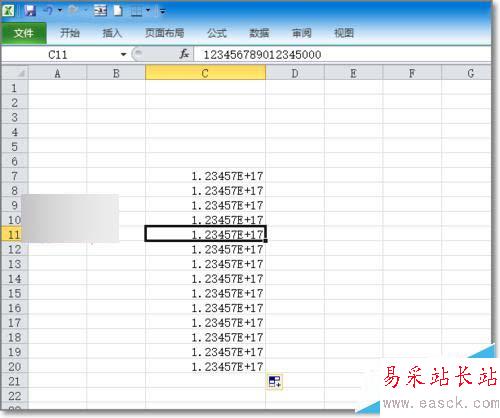Click empty cell D11

point(295,234)
